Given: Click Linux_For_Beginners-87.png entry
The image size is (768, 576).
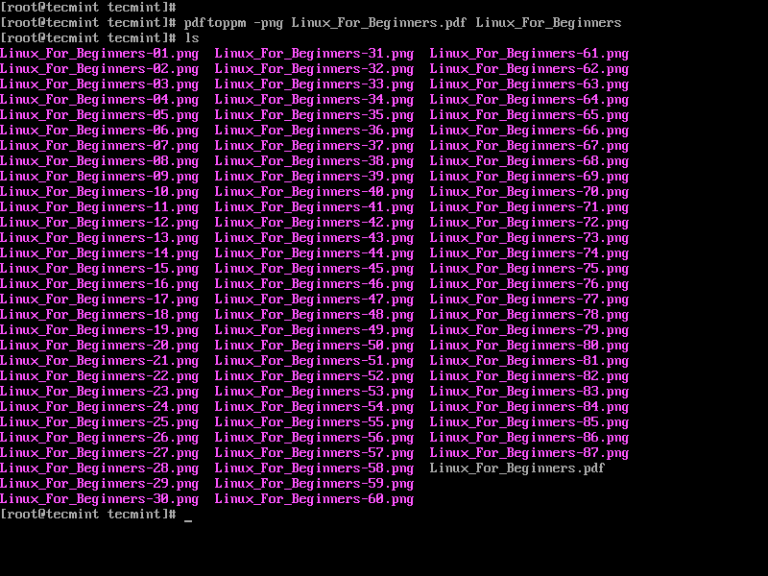Looking at the screenshot, I should (529, 453).
